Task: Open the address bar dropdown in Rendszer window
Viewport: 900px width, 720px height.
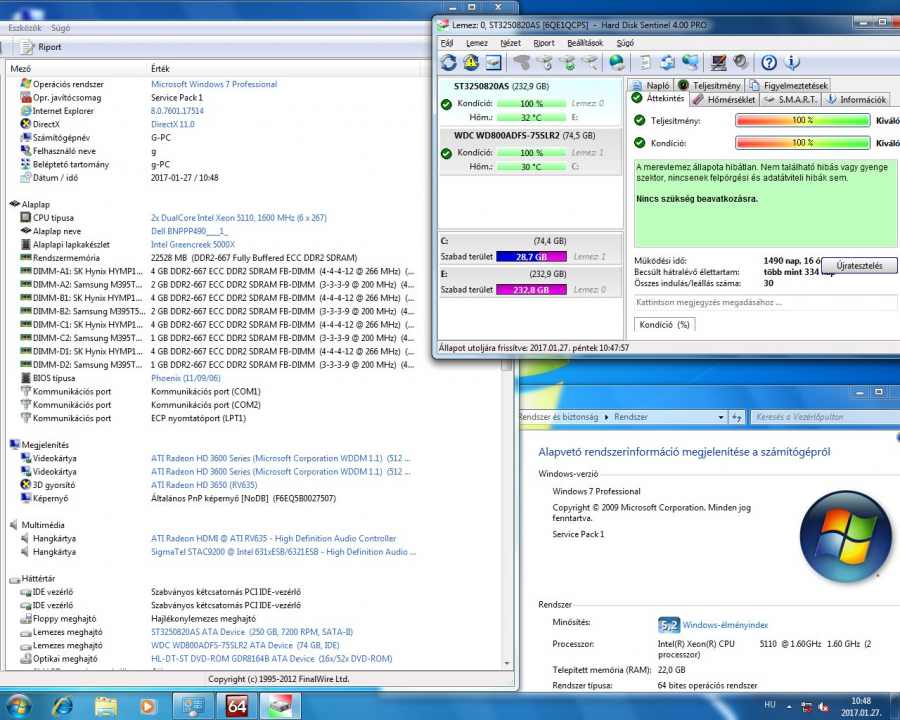Action: [721, 417]
